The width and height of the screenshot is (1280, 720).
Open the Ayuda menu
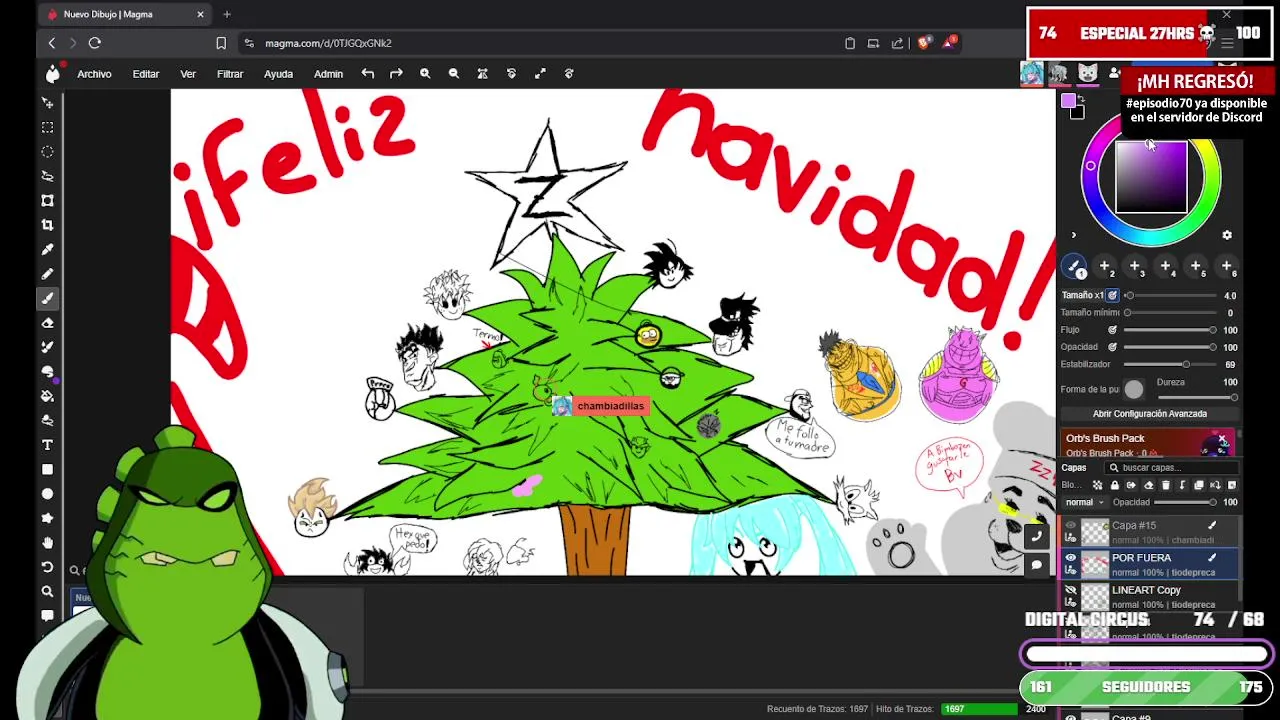[x=278, y=74]
